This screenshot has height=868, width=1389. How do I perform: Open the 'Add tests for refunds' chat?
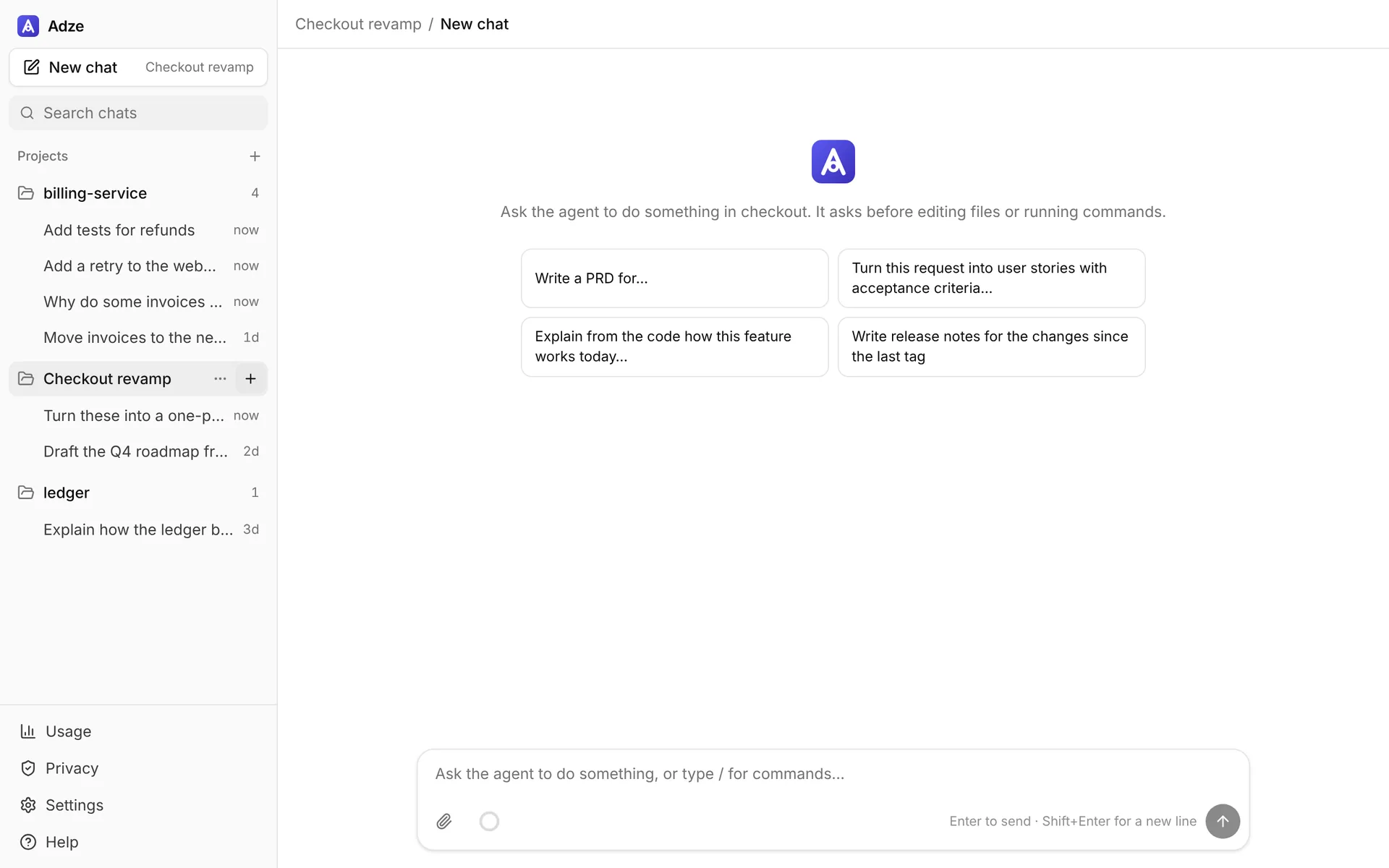pyautogui.click(x=138, y=230)
